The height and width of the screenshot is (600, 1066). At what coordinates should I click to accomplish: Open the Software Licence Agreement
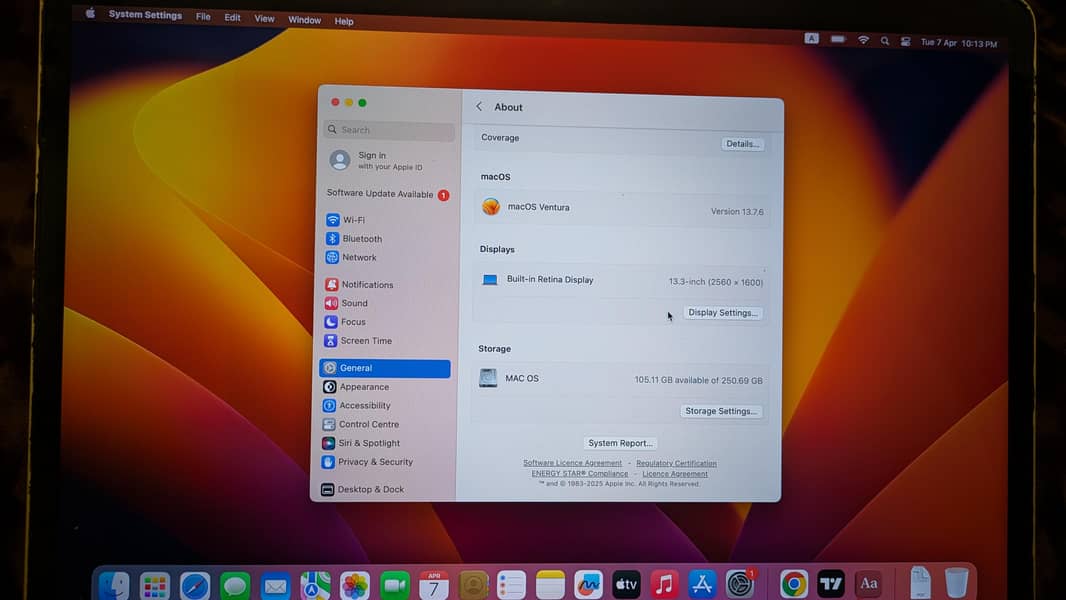pyautogui.click(x=572, y=463)
